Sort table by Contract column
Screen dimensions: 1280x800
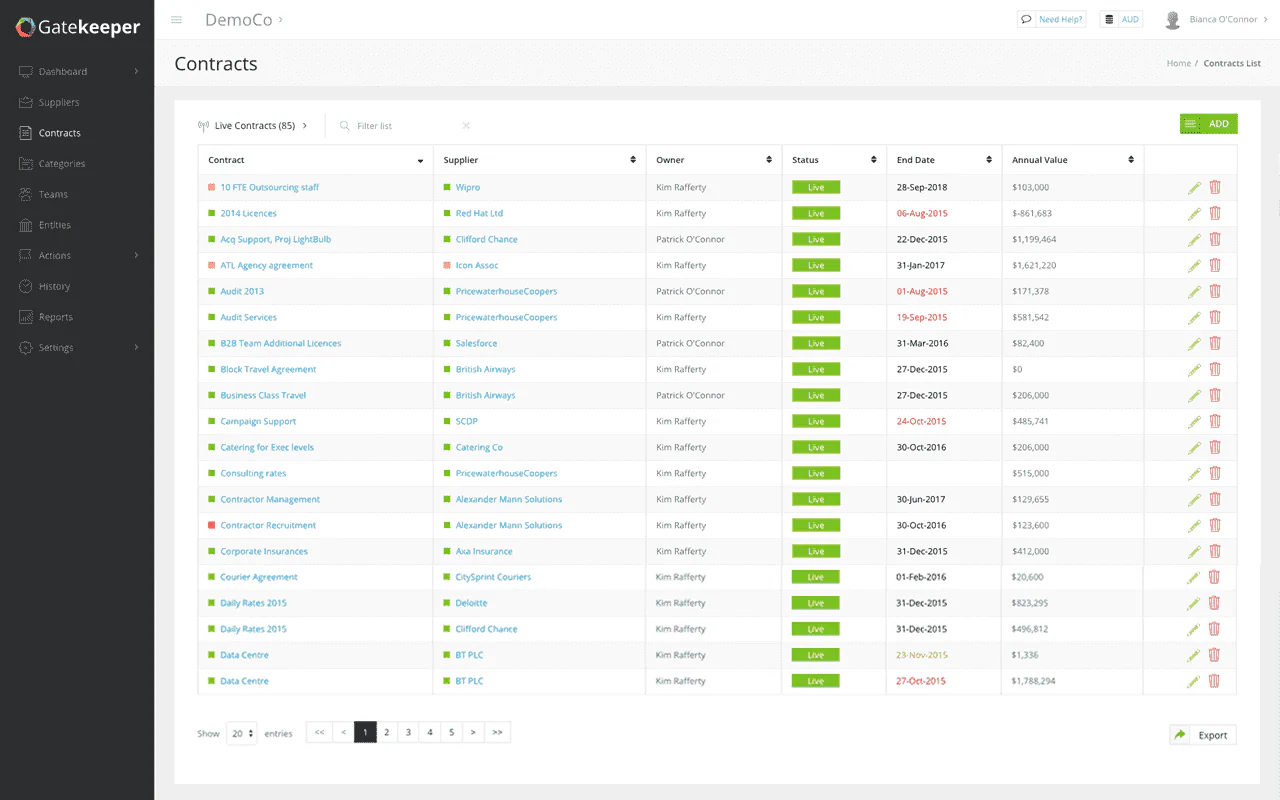[x=315, y=160]
